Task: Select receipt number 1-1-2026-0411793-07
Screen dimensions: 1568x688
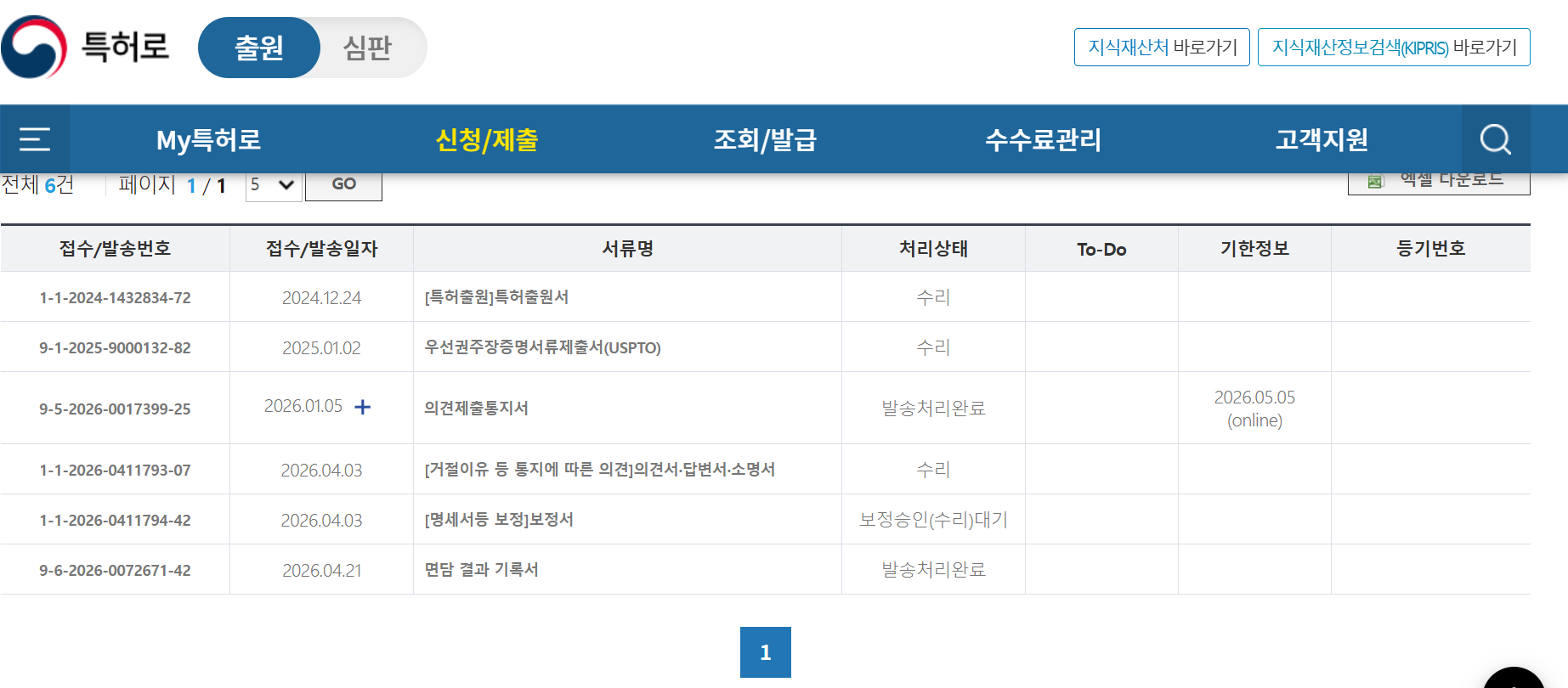Action: point(115,470)
